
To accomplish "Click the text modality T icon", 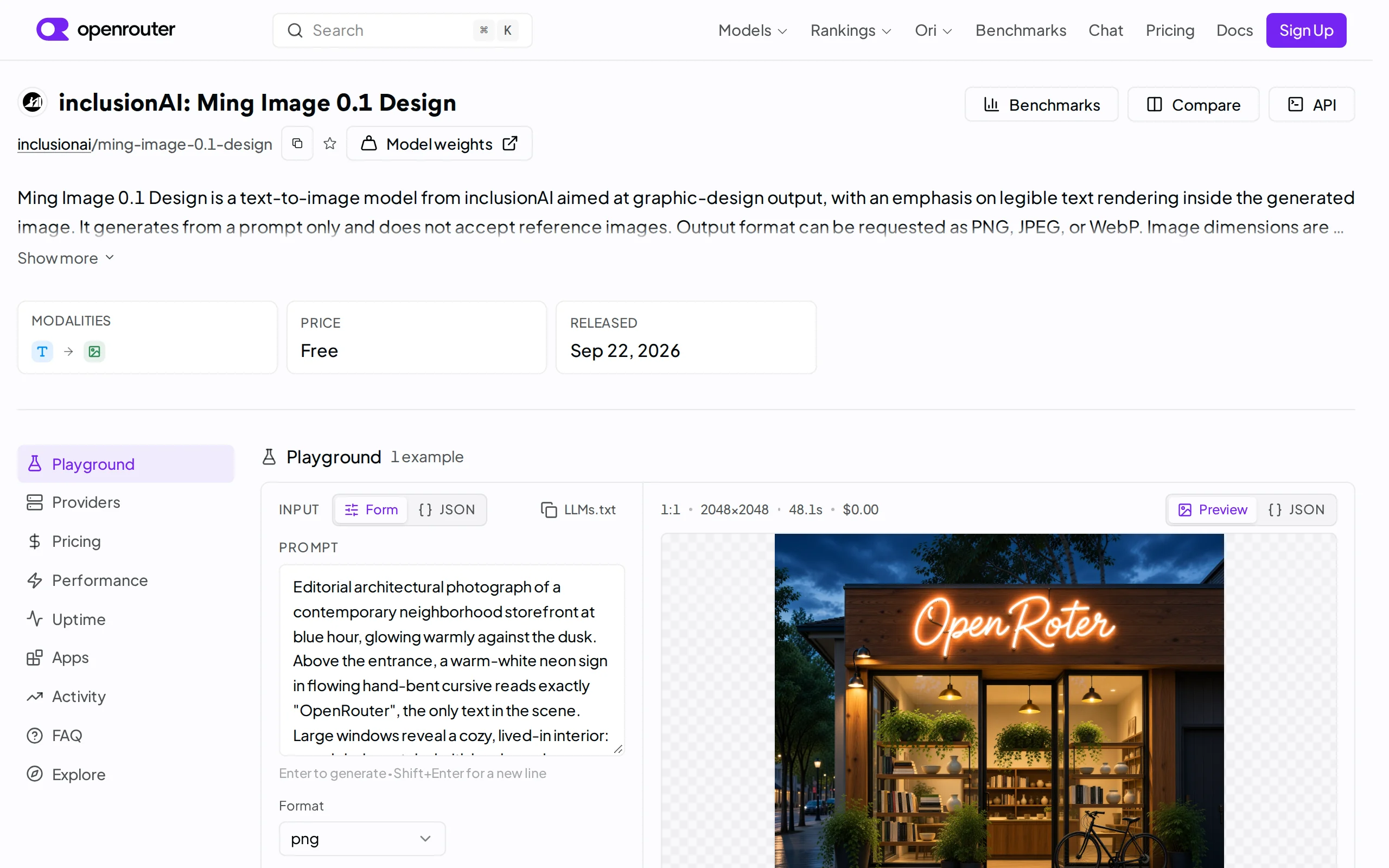I will 42,352.
